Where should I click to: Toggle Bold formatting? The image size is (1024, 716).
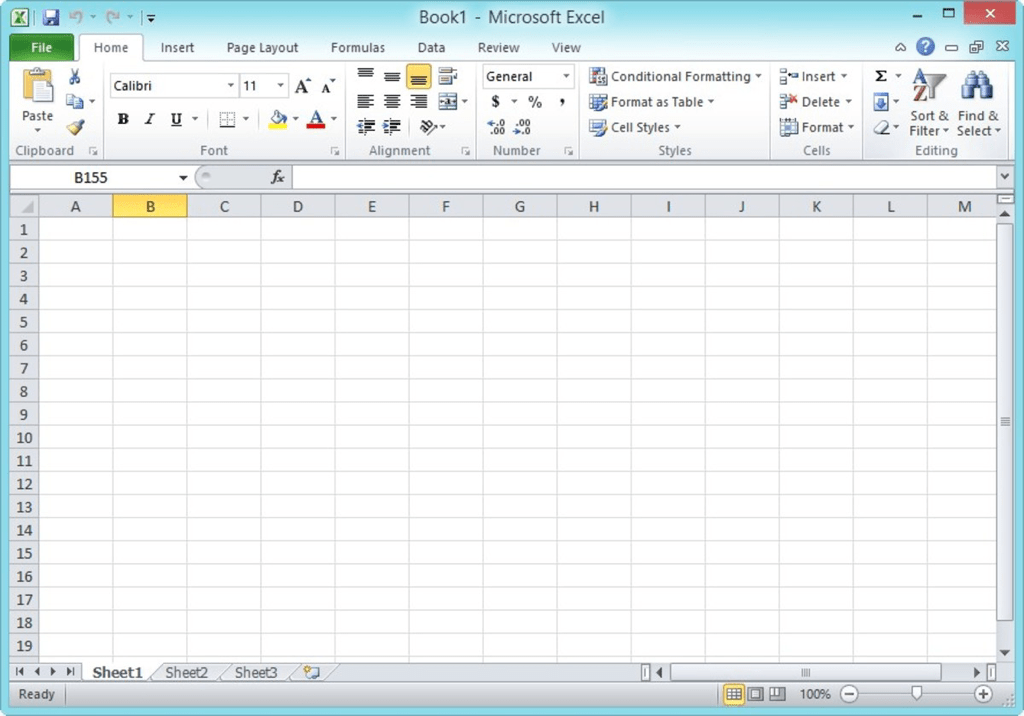(123, 119)
